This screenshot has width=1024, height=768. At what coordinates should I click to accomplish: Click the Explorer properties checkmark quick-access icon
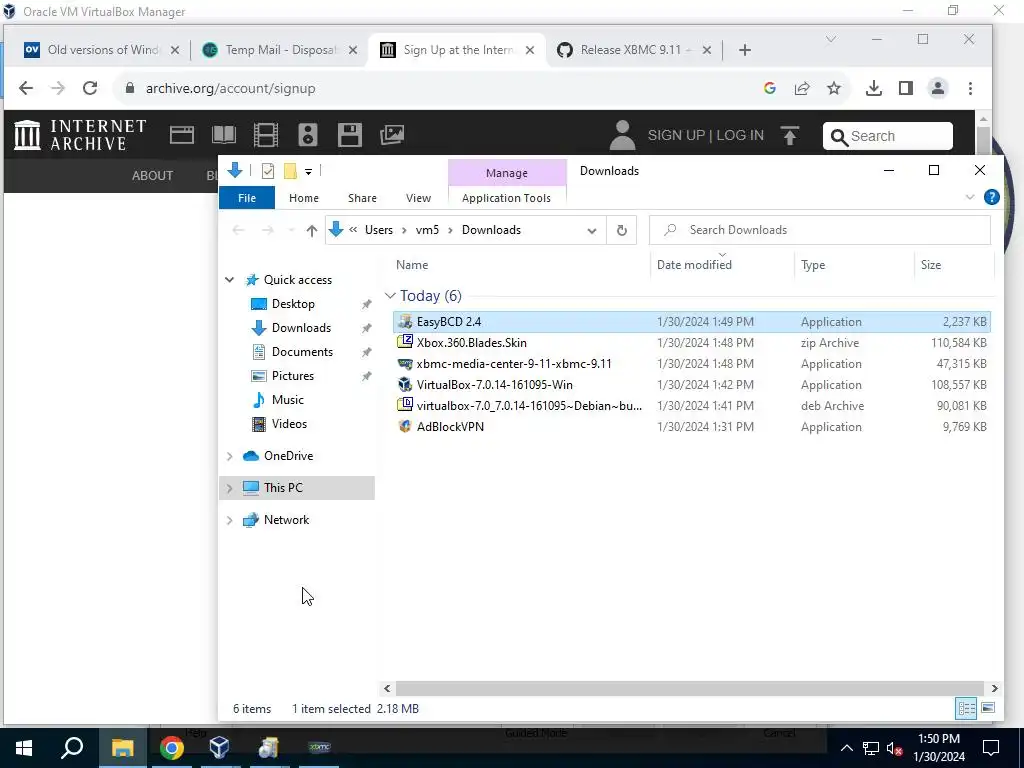(x=268, y=171)
